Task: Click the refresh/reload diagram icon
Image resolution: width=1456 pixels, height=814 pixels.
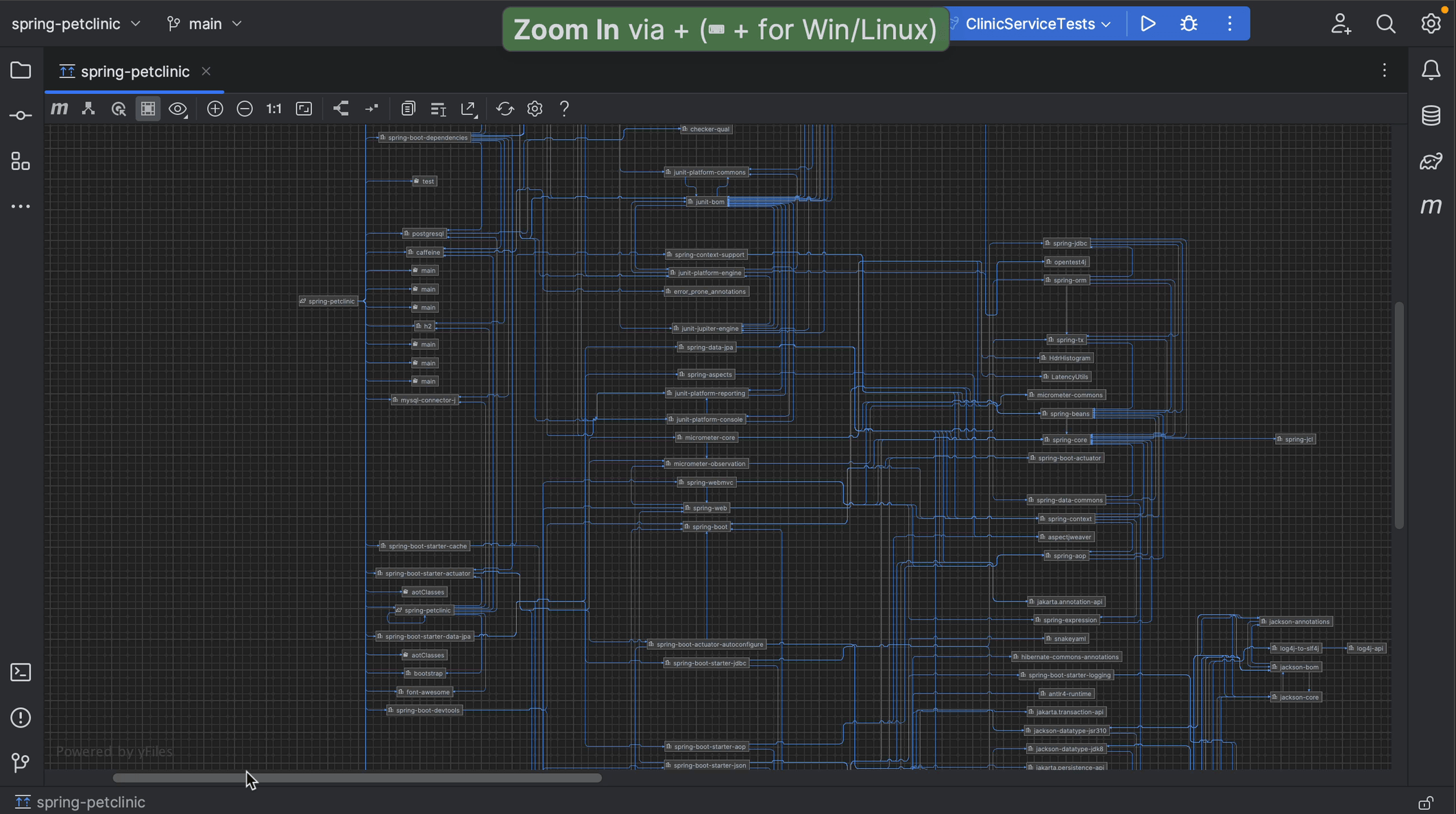Action: [504, 108]
